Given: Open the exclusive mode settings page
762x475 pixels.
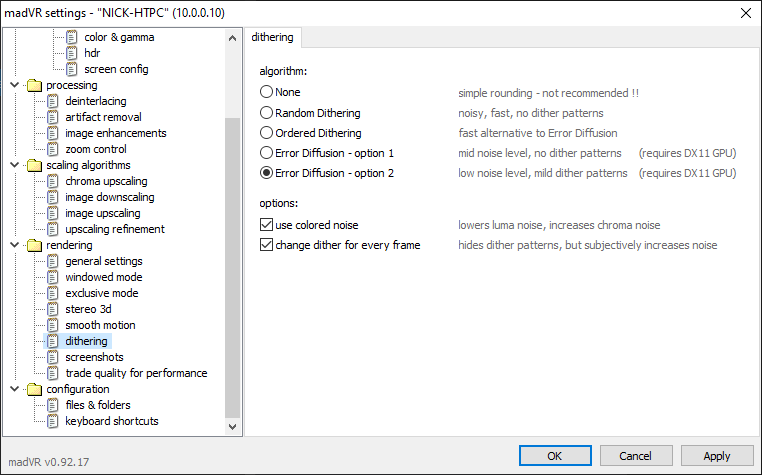Looking at the screenshot, I should click(x=101, y=293).
